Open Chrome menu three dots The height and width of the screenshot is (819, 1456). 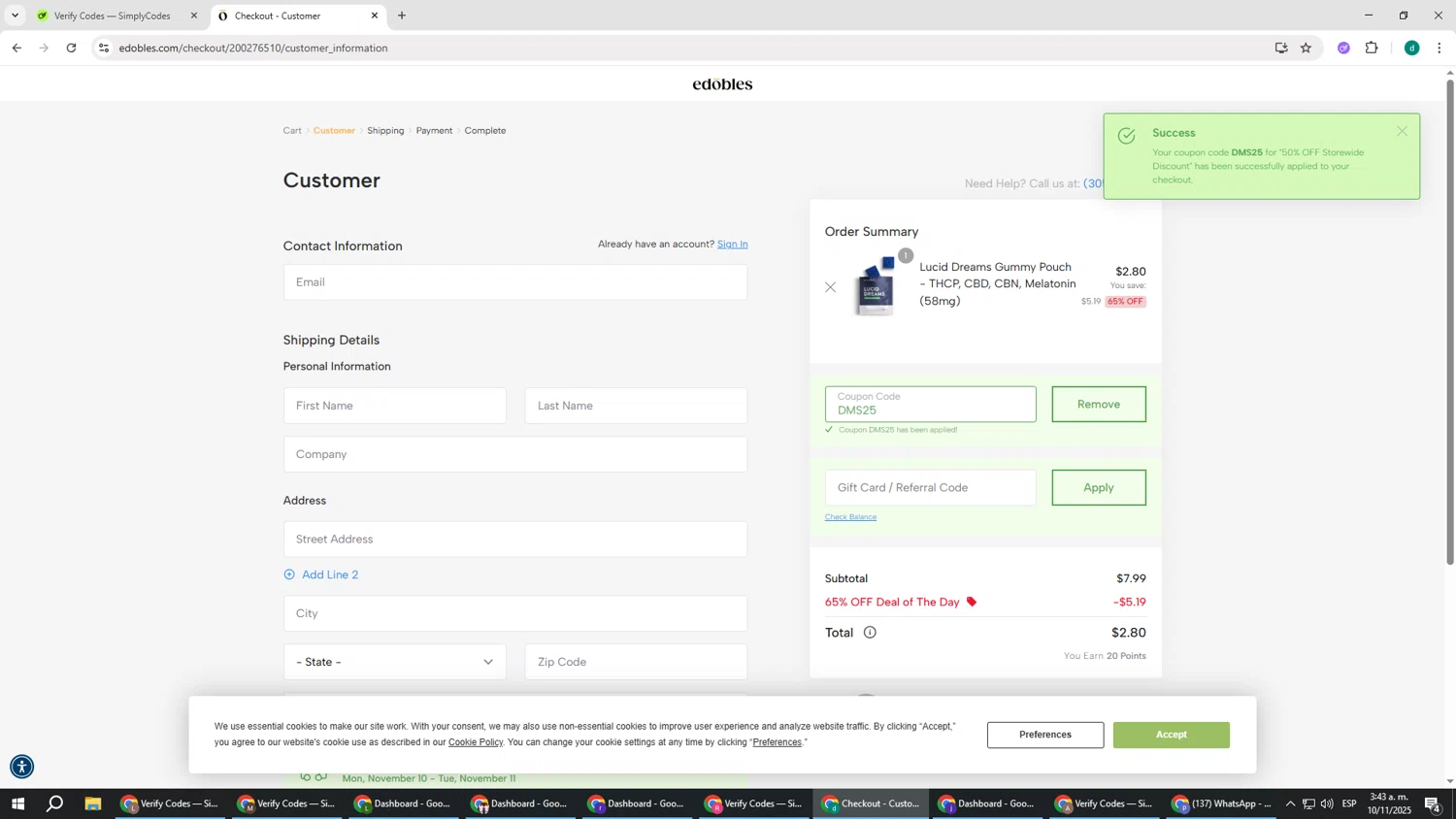[1439, 48]
